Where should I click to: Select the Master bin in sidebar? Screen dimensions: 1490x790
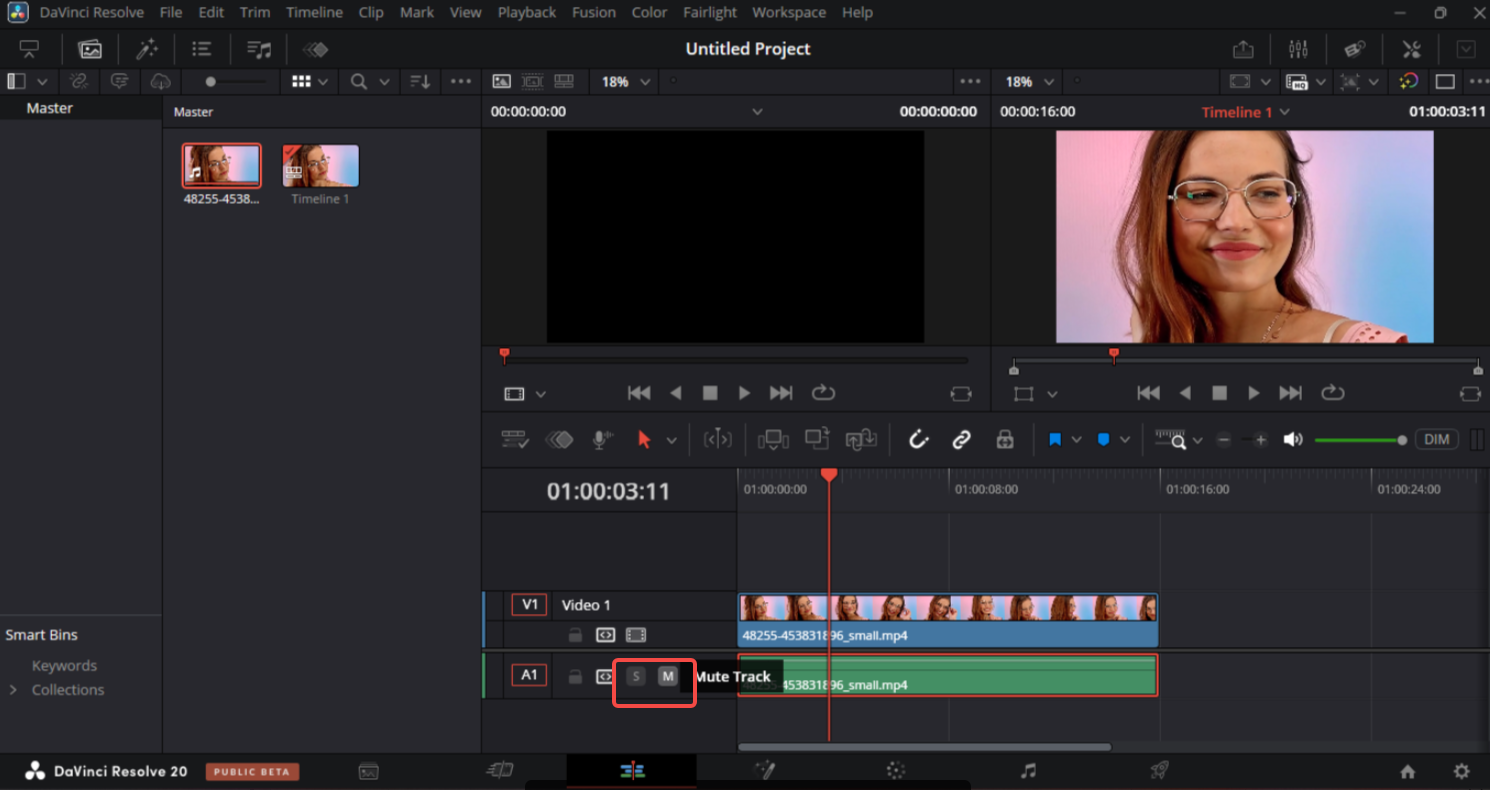(x=50, y=108)
